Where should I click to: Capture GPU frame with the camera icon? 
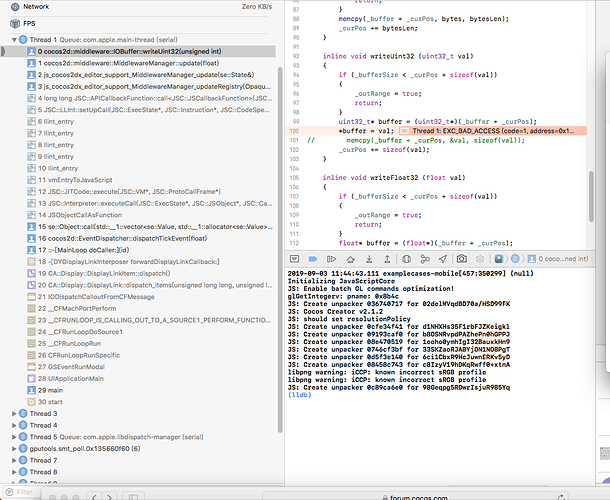(x=461, y=259)
